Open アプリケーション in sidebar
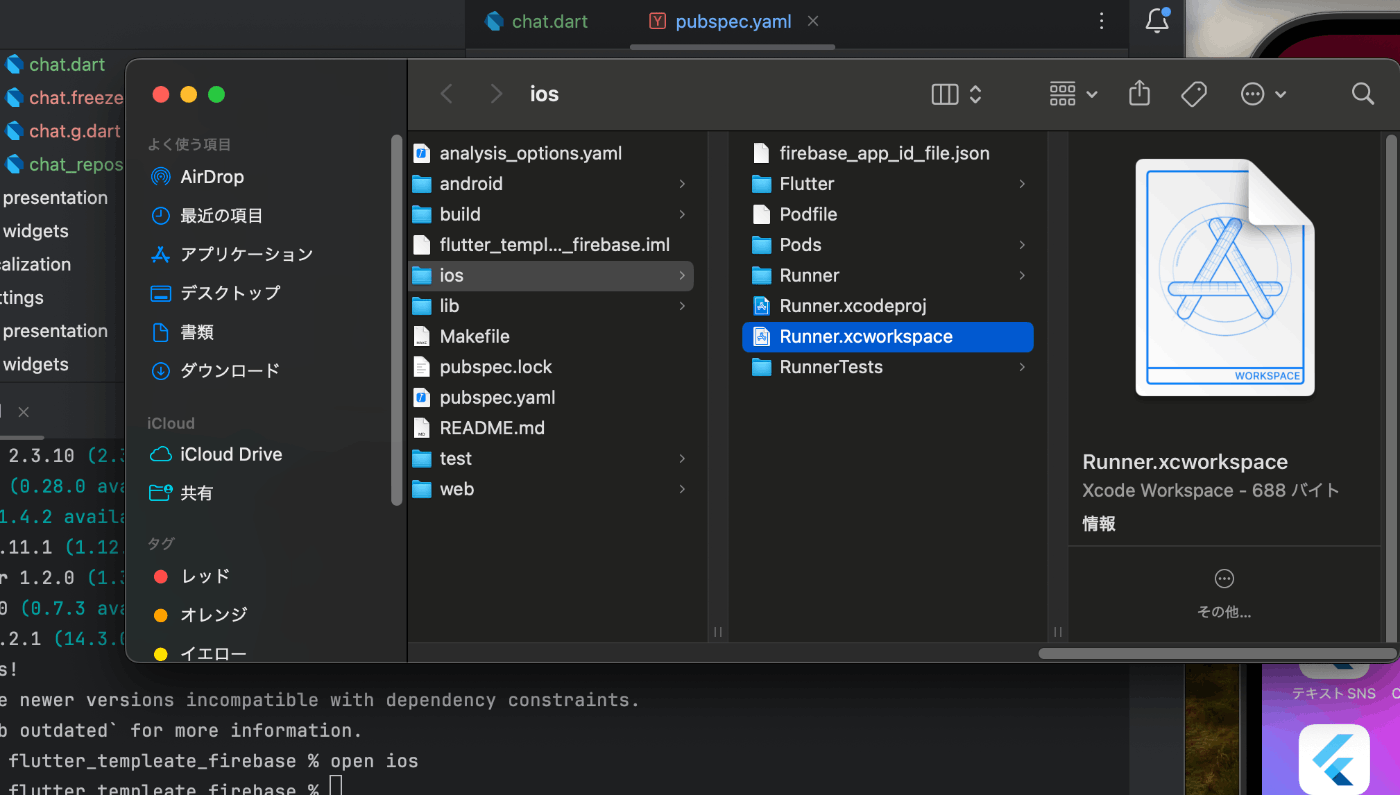This screenshot has width=1400, height=795. click(x=231, y=254)
